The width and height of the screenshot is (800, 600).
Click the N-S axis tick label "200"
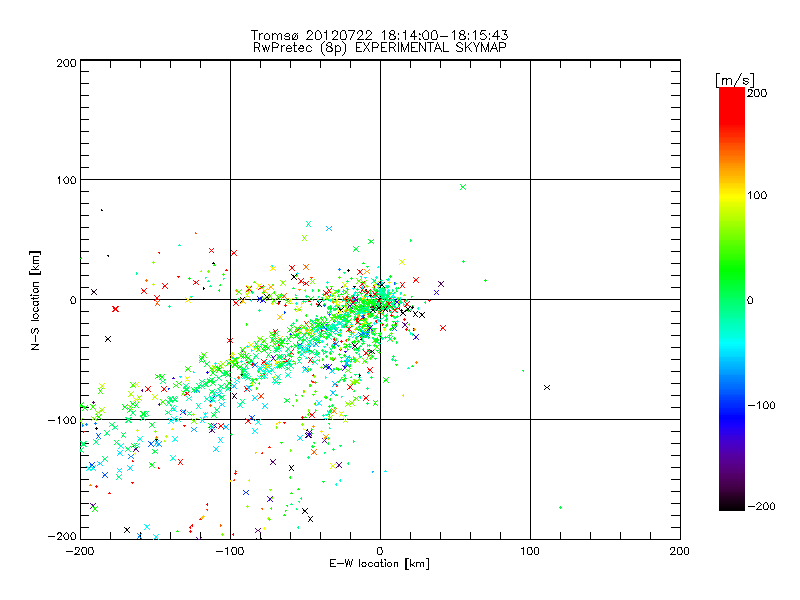(x=66, y=63)
